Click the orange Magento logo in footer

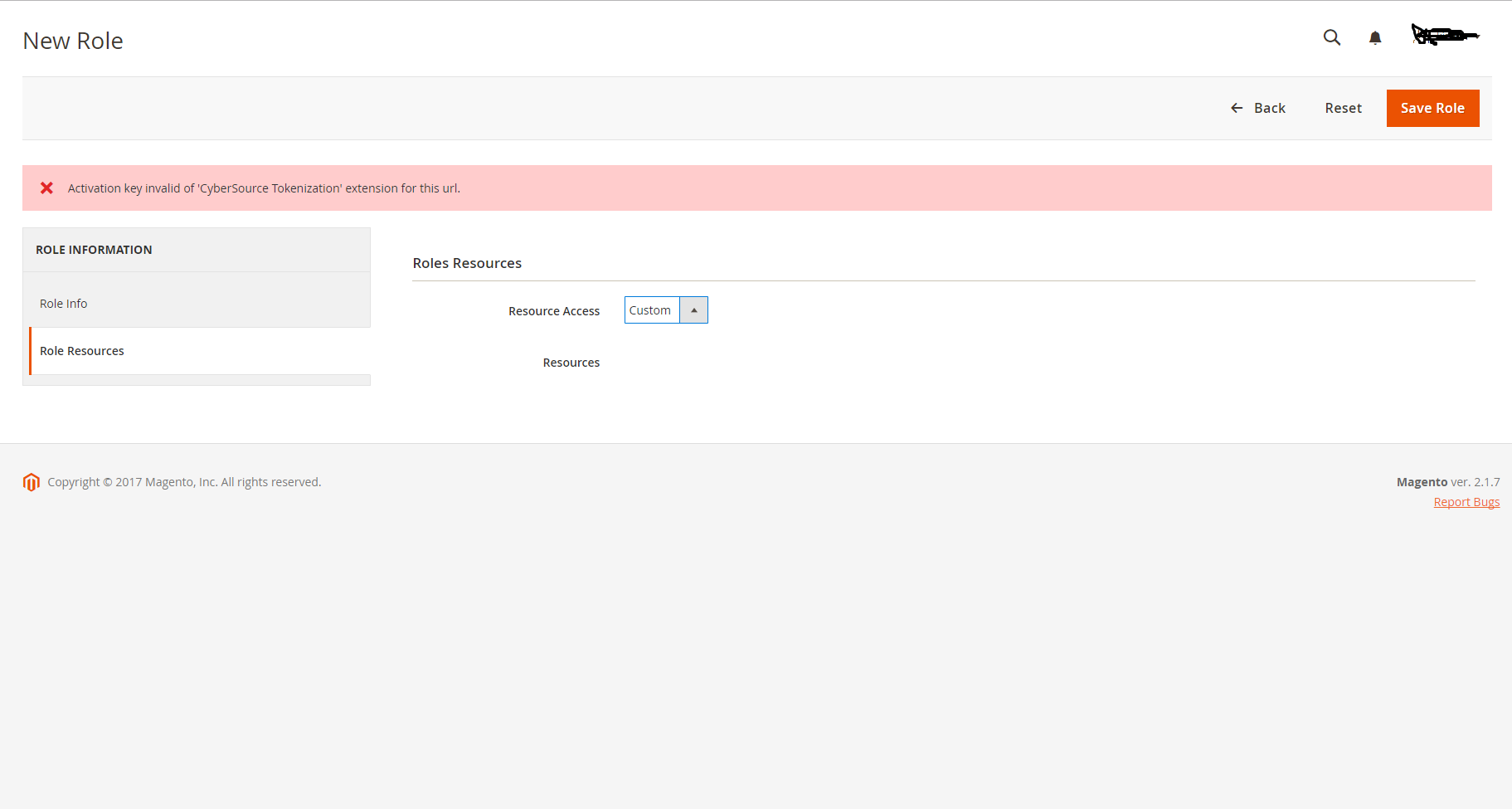[32, 482]
